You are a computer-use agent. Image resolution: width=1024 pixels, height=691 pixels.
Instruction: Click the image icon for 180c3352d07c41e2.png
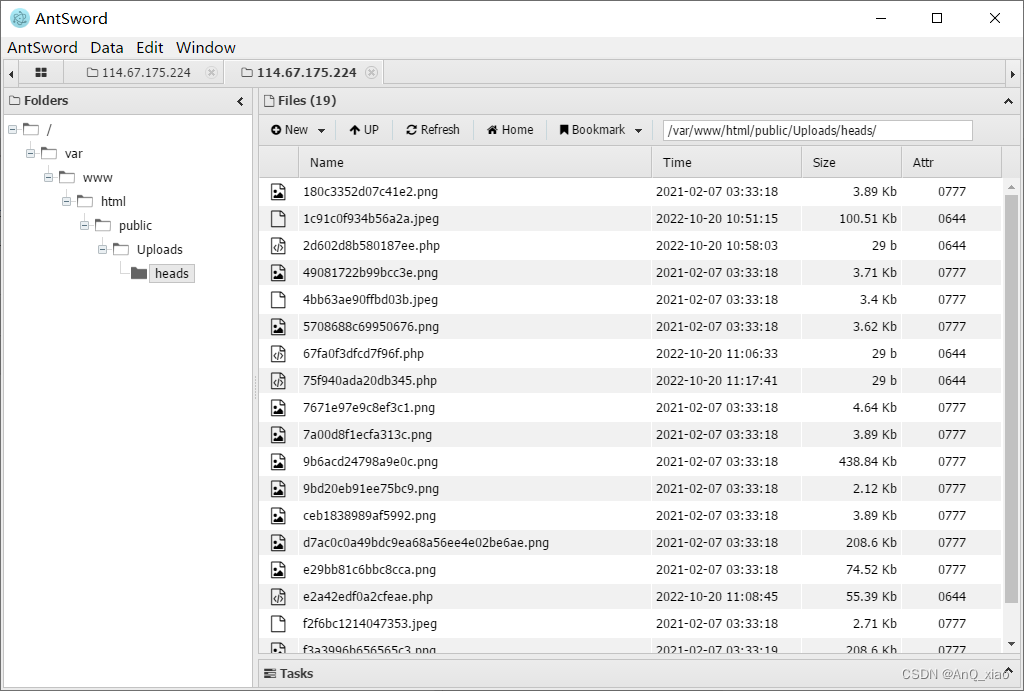[278, 192]
